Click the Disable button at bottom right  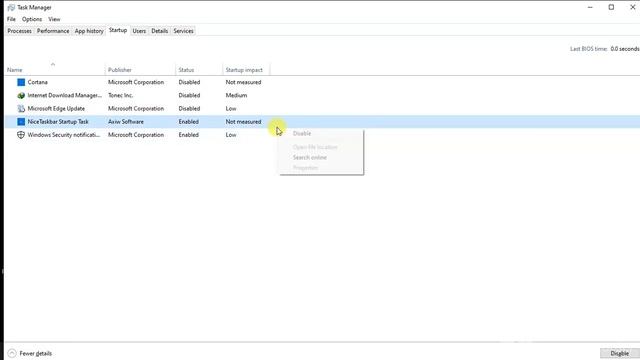click(x=620, y=353)
